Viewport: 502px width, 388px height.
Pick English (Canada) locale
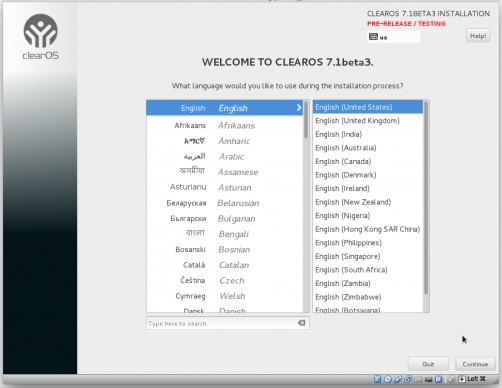click(x=368, y=161)
